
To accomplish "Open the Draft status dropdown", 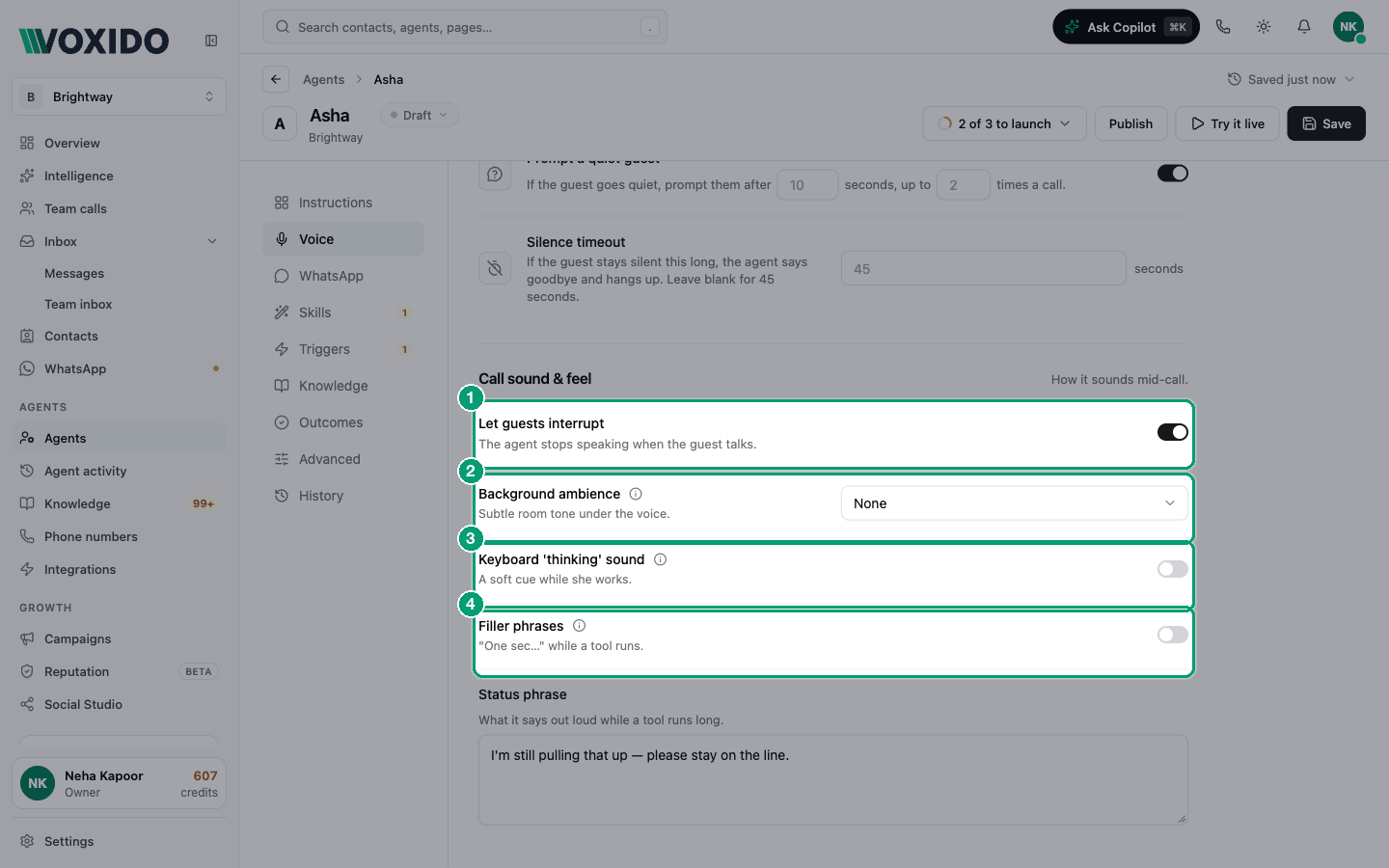I will point(420,115).
